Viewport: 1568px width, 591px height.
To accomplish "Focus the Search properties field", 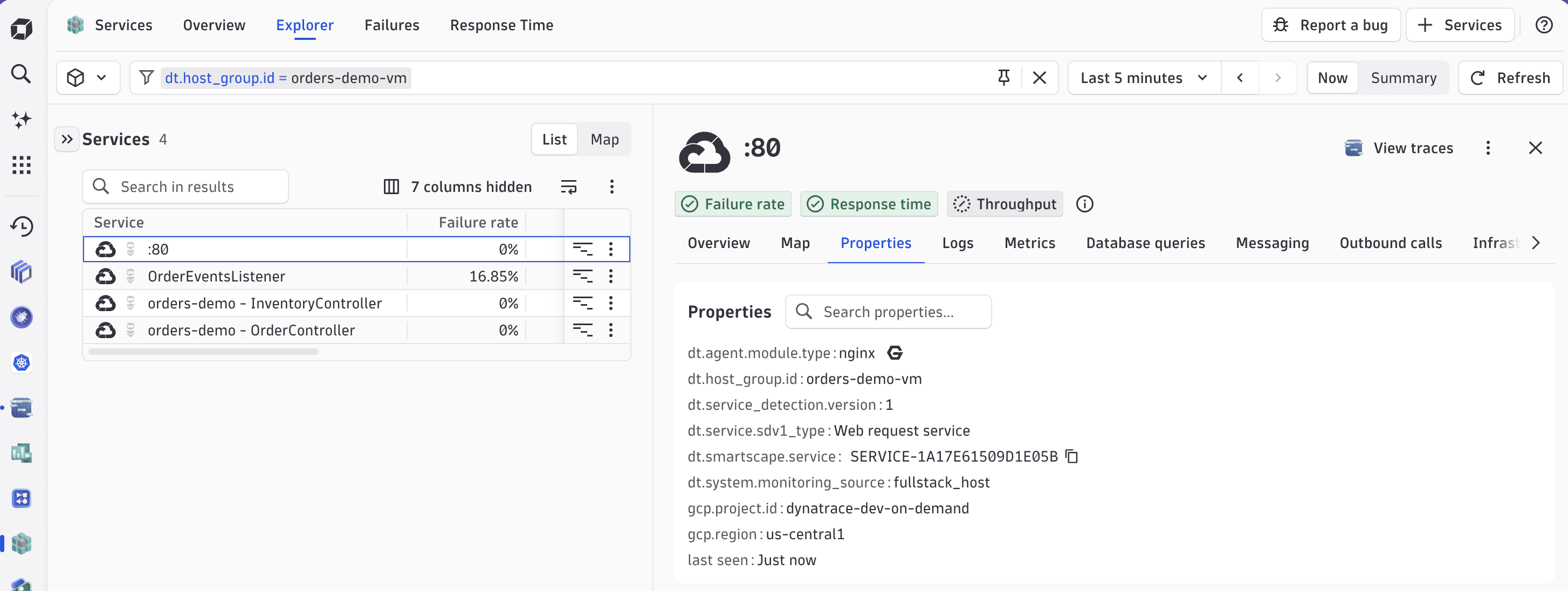I will pyautogui.click(x=888, y=312).
